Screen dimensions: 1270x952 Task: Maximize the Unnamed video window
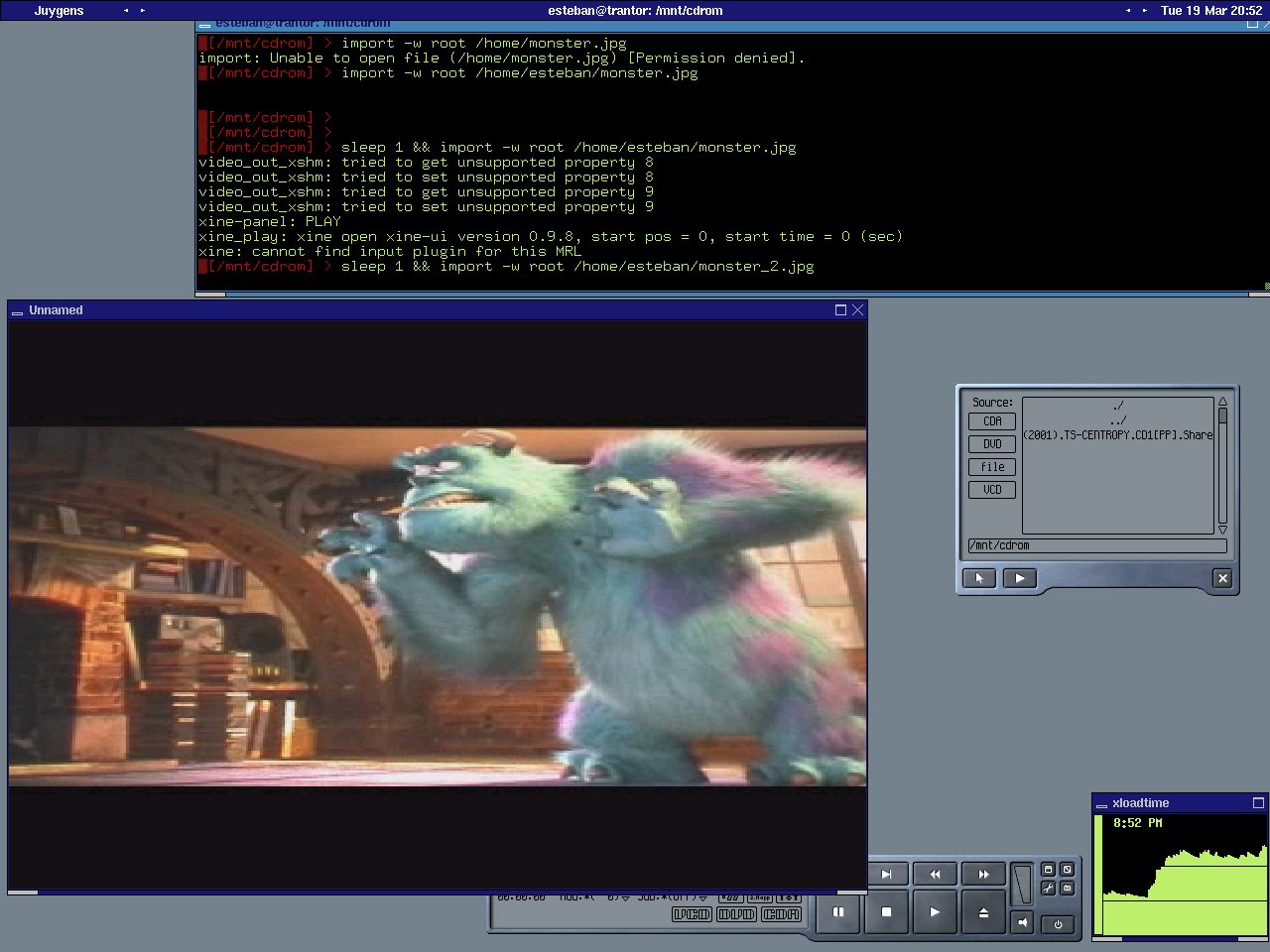coord(840,310)
